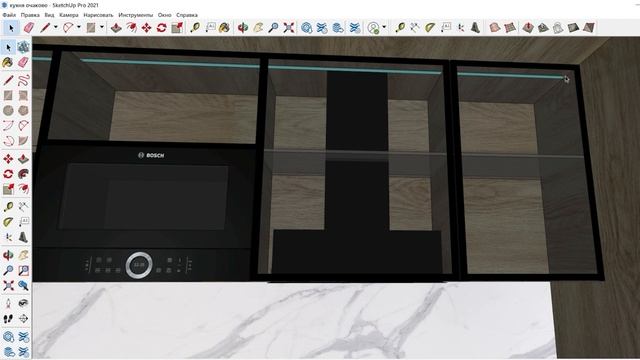Open the Нарисовать menu
This screenshot has height=360, width=640.
click(98, 15)
